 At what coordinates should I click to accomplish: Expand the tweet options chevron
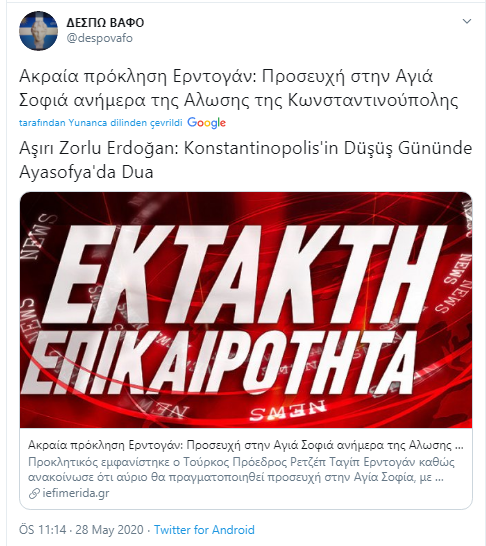click(x=467, y=22)
